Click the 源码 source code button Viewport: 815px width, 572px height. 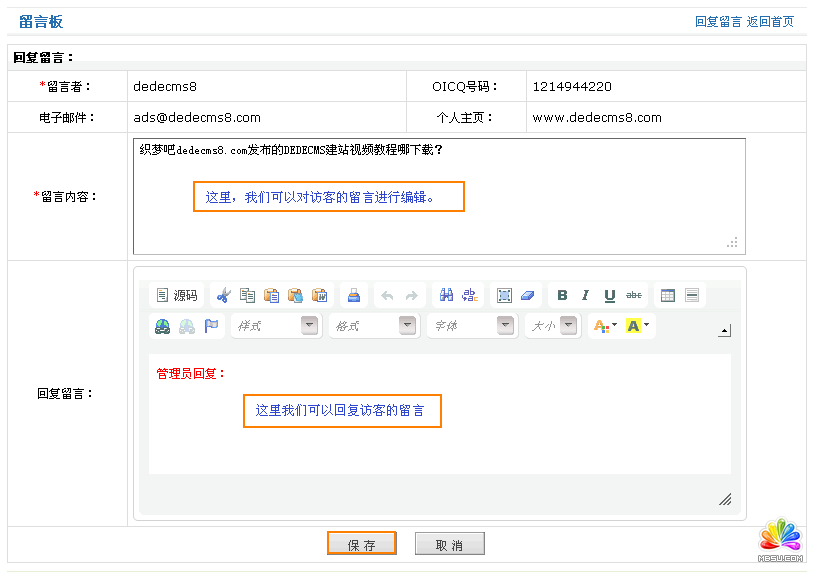click(x=177, y=295)
